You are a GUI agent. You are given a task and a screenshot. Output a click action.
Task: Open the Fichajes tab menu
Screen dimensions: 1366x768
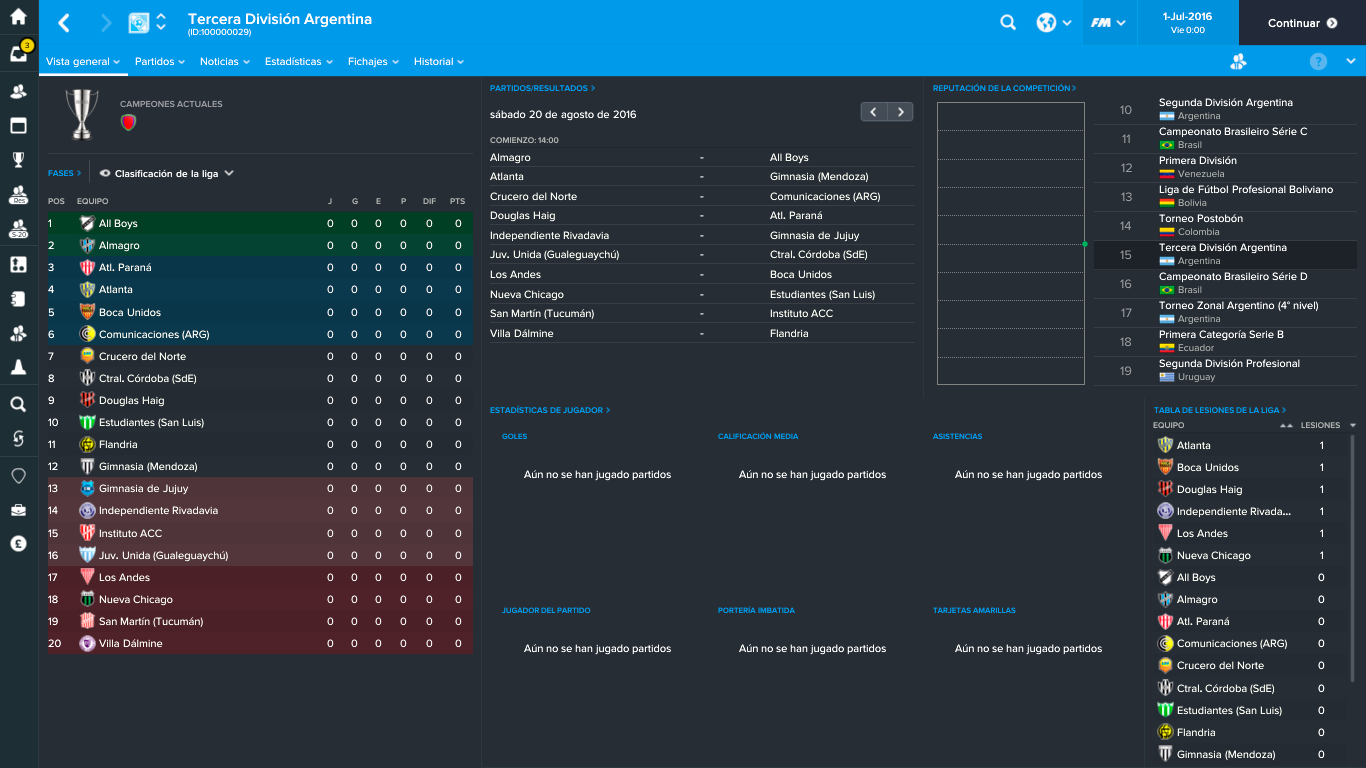(x=373, y=61)
